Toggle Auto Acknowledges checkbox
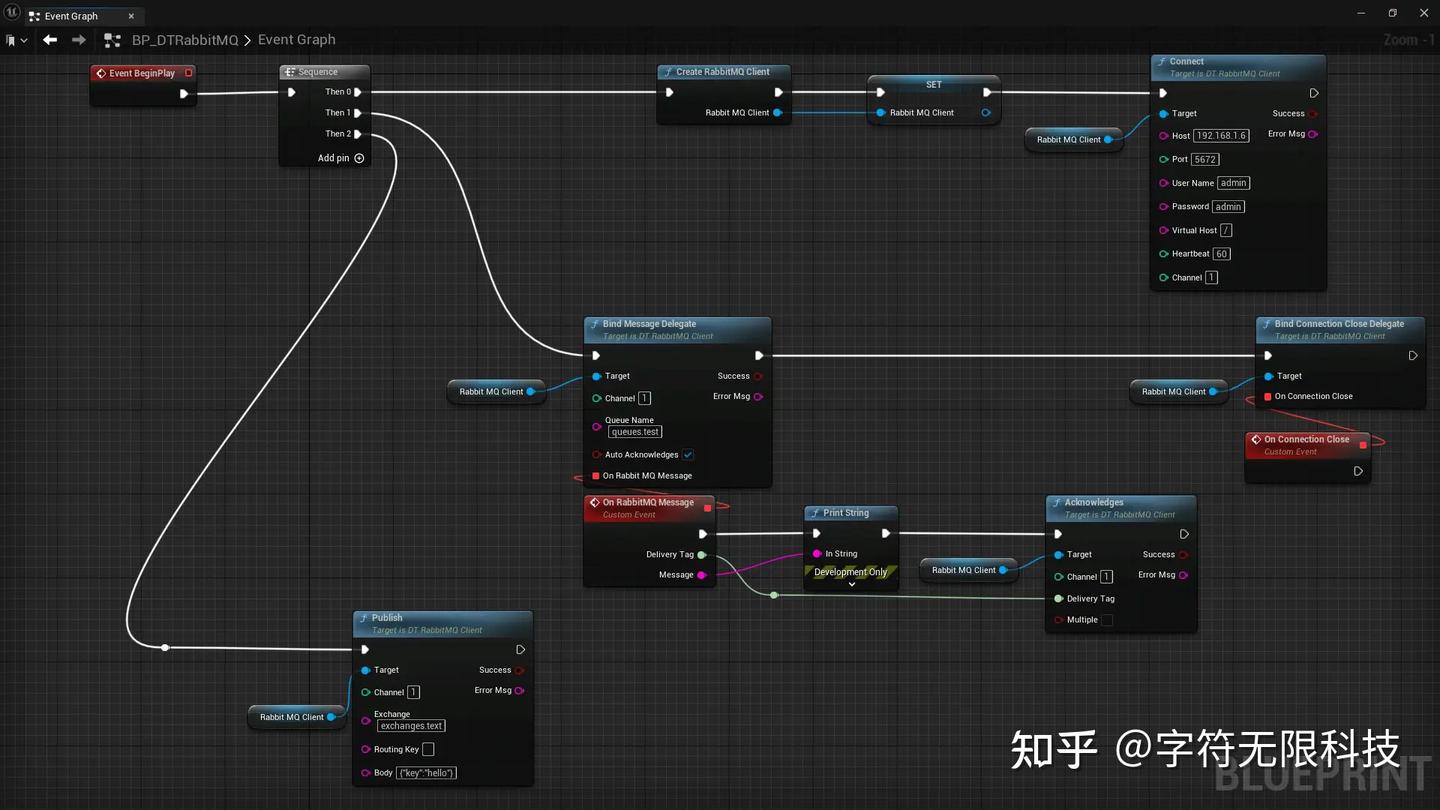Image resolution: width=1440 pixels, height=810 pixels. click(x=688, y=455)
